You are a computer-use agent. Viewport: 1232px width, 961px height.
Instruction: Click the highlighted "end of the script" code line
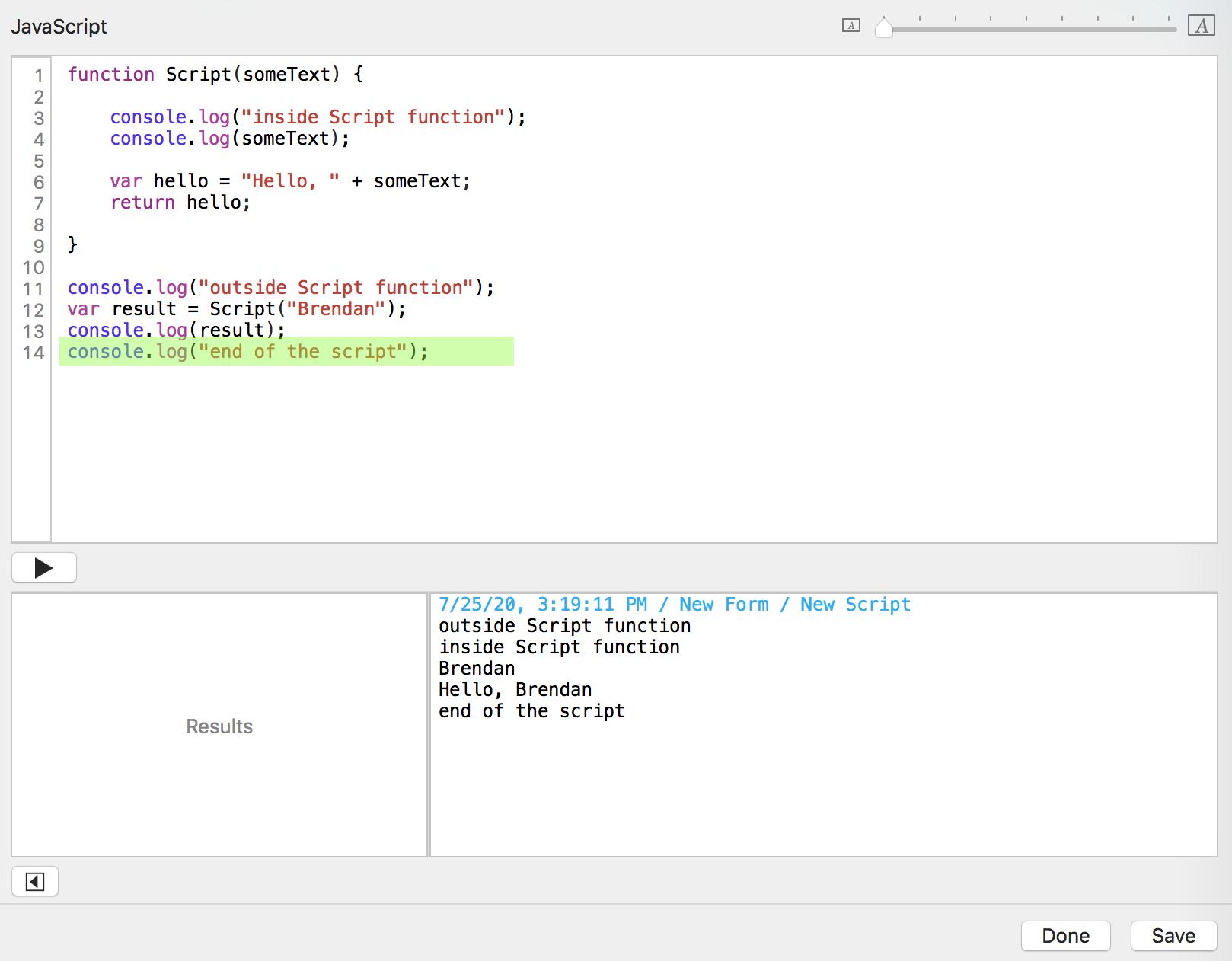(x=247, y=352)
